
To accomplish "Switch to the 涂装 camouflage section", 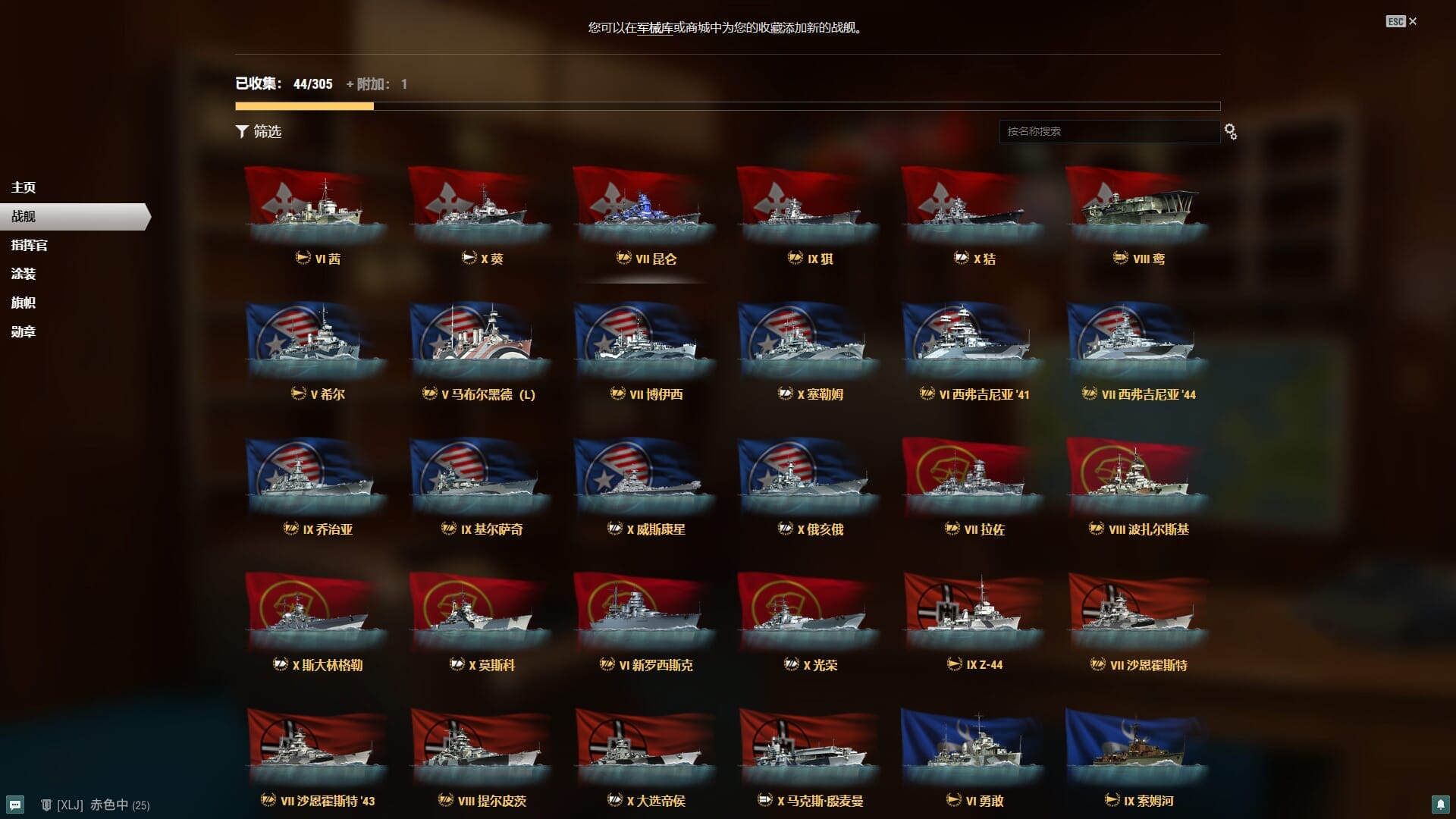I will point(24,274).
